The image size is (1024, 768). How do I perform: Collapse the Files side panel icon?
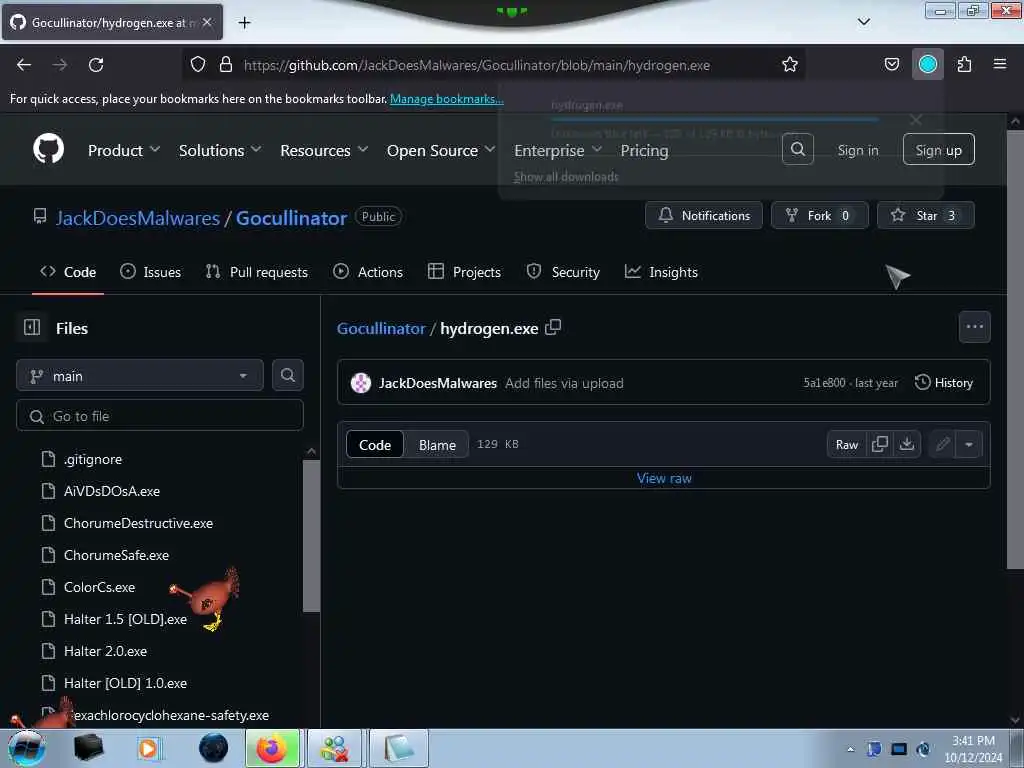32,327
